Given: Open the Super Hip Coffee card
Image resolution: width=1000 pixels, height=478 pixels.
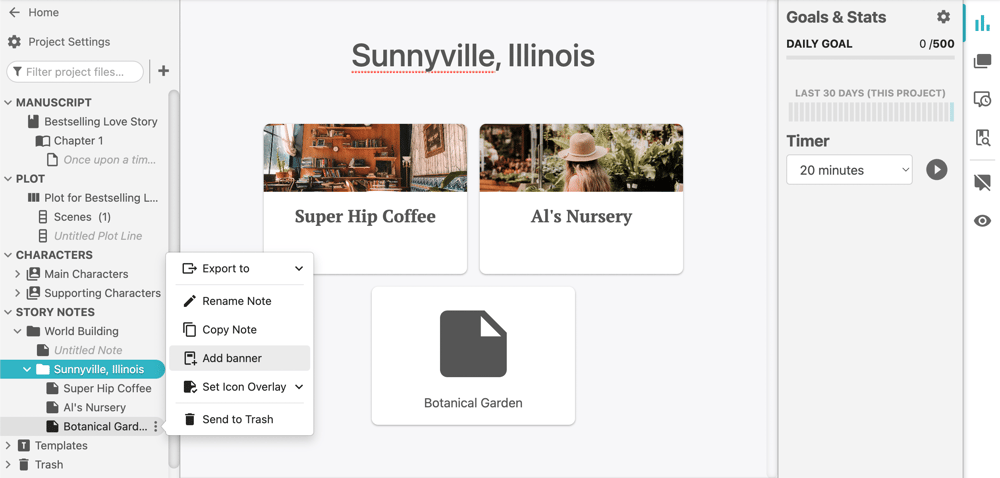Looking at the screenshot, I should click(x=365, y=199).
